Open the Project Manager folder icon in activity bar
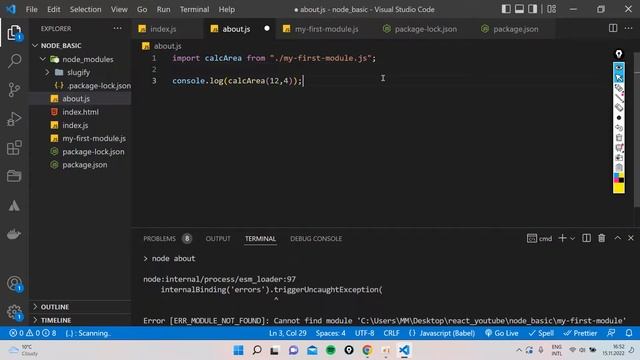This screenshot has width=640, height=360. click(x=14, y=176)
